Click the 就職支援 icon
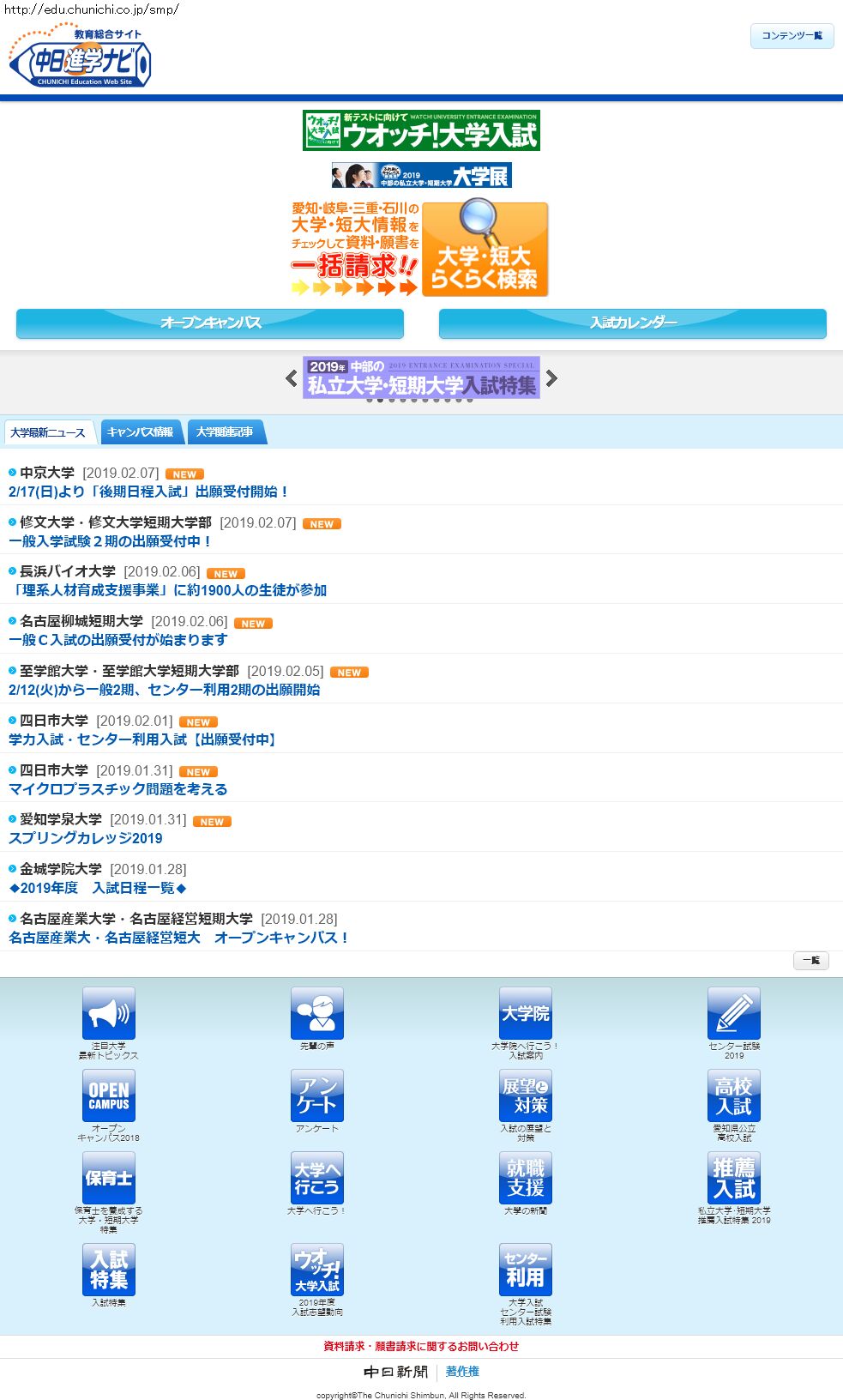 coord(526,1178)
